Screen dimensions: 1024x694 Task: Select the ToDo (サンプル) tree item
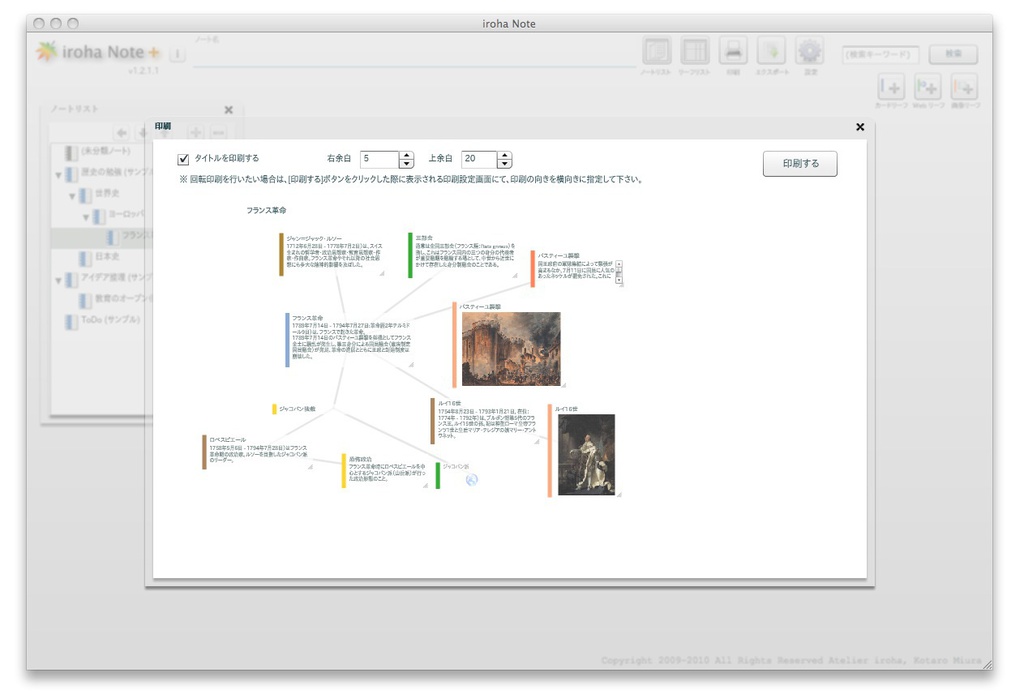pyautogui.click(x=103, y=320)
